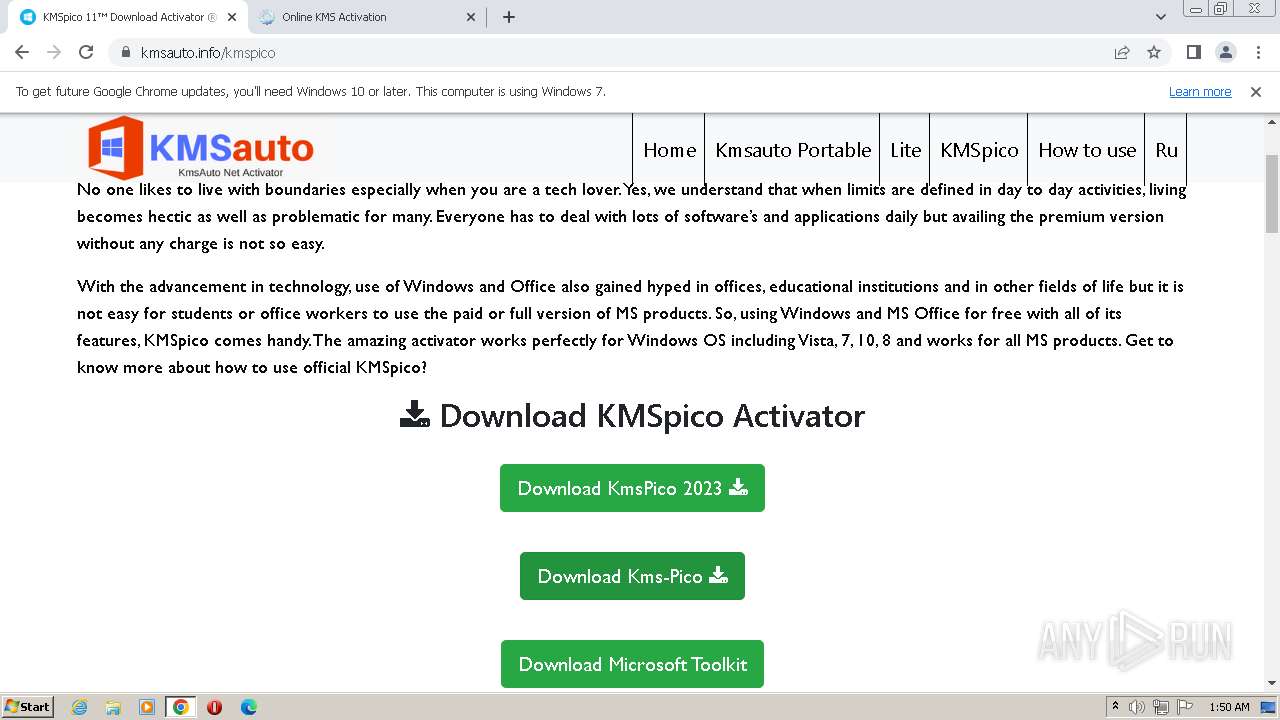Close the Online KMS Activation tab
The height and width of the screenshot is (720, 1280).
(471, 17)
